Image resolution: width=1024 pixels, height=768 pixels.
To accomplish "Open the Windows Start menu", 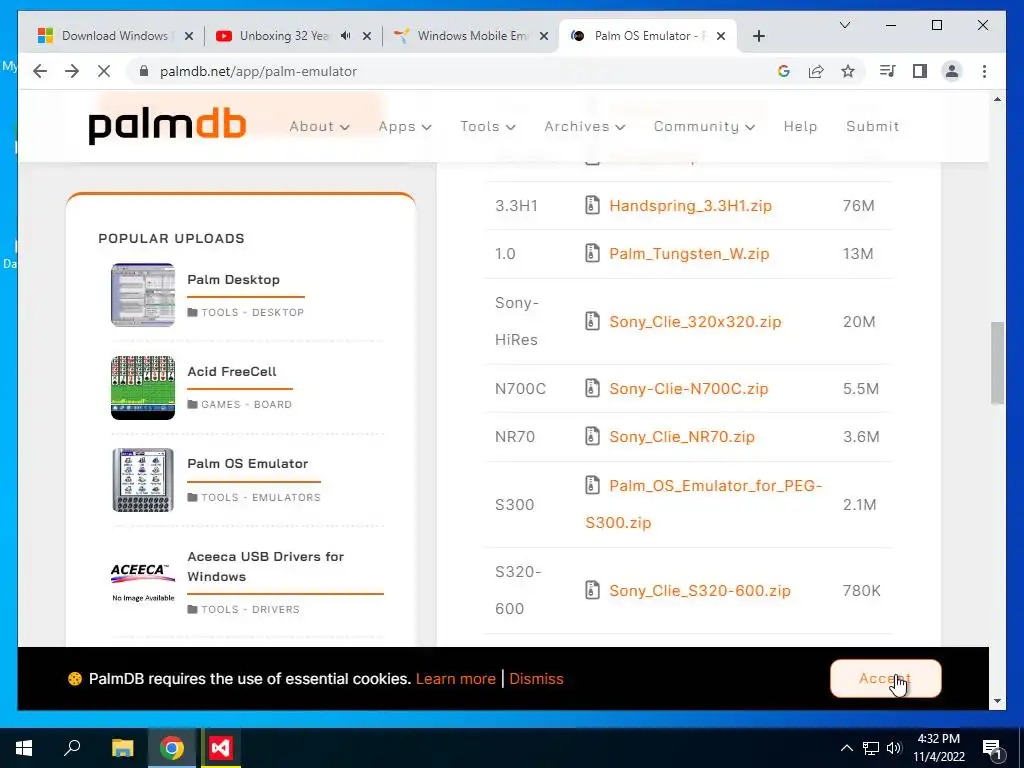I will pyautogui.click(x=24, y=748).
